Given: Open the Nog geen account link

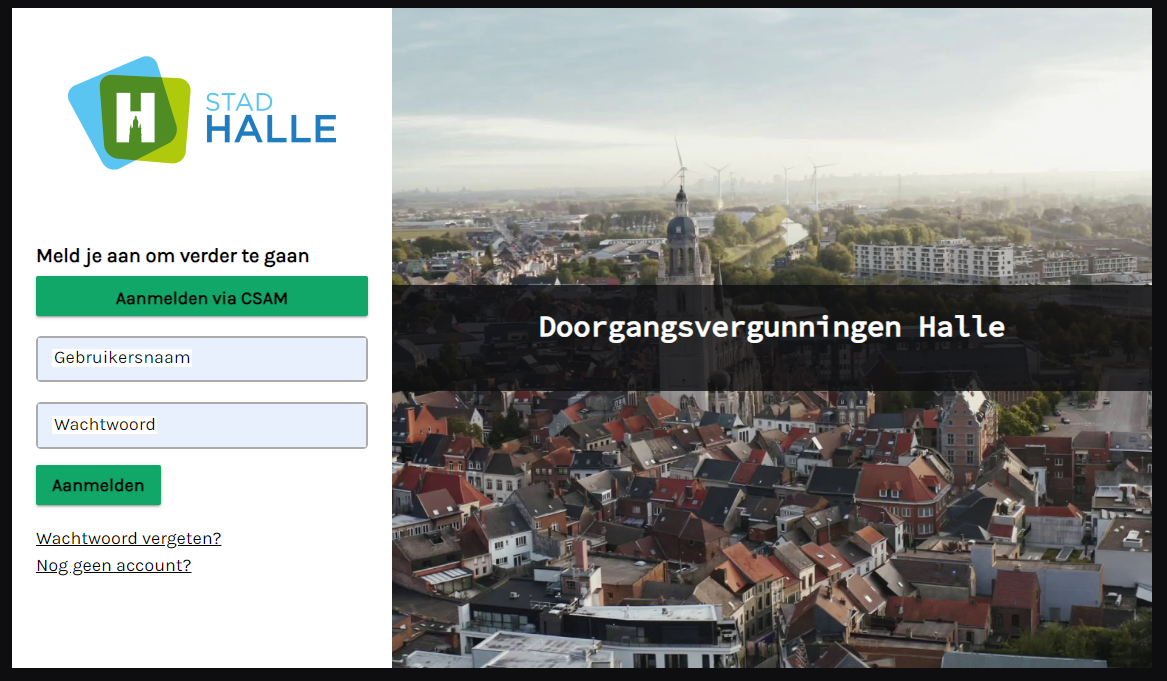Looking at the screenshot, I should 113,565.
